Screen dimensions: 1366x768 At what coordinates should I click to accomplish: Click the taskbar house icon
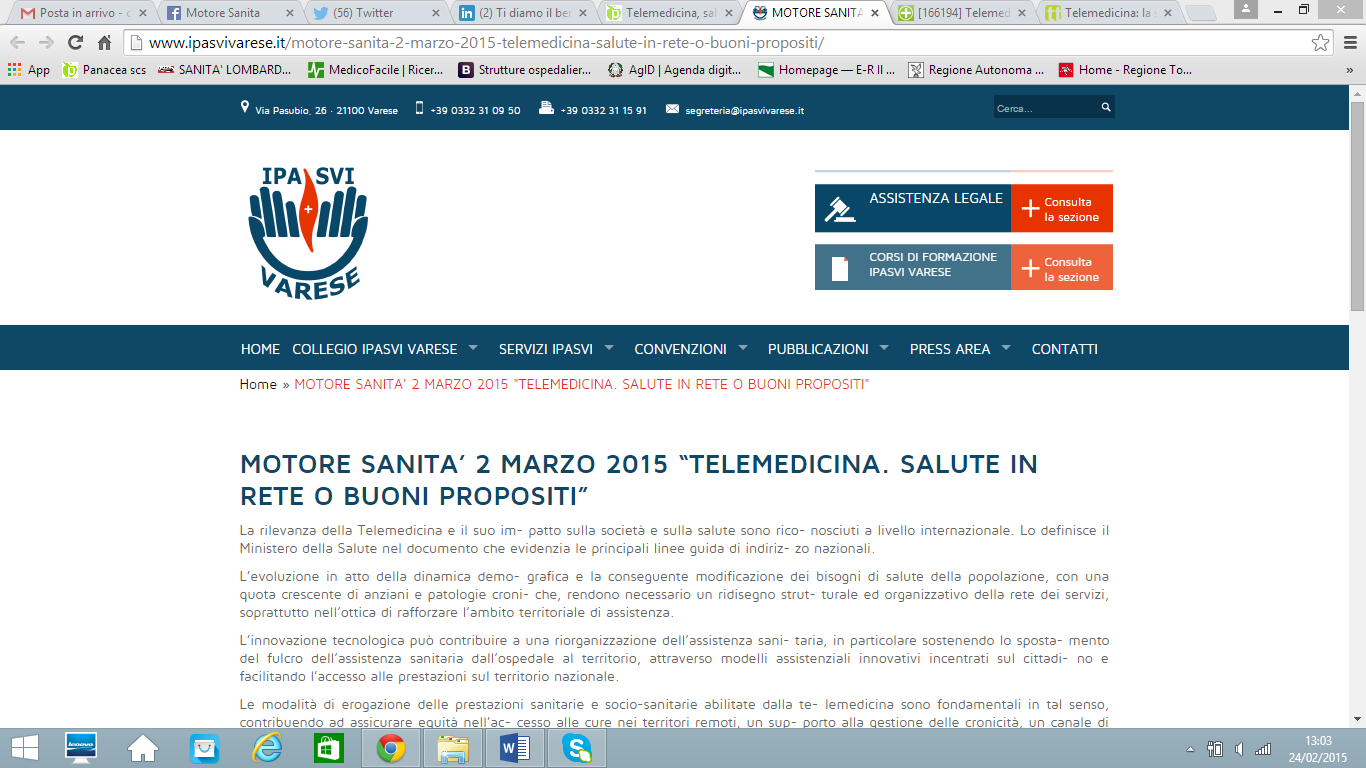click(x=143, y=748)
